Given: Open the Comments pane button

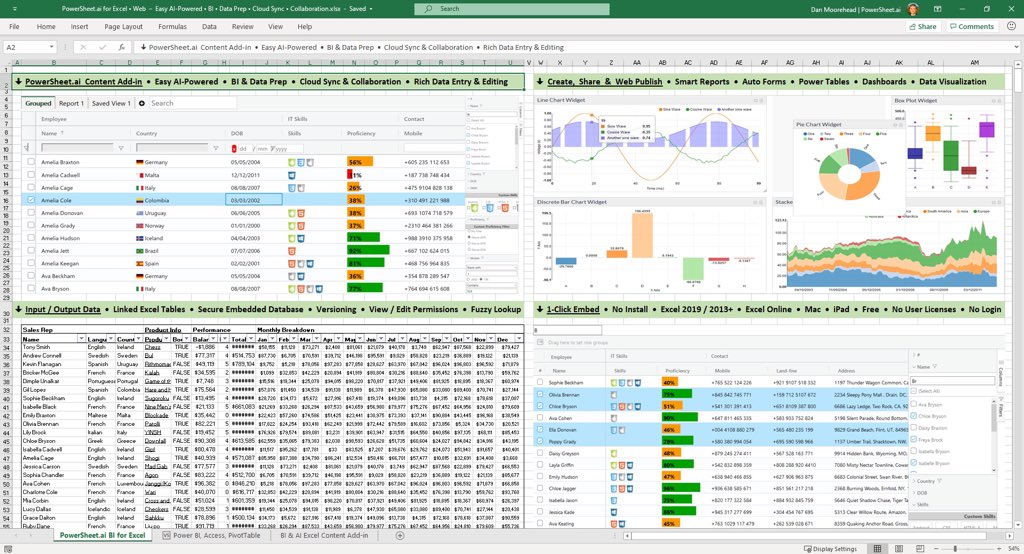Looking at the screenshot, I should click(x=972, y=26).
